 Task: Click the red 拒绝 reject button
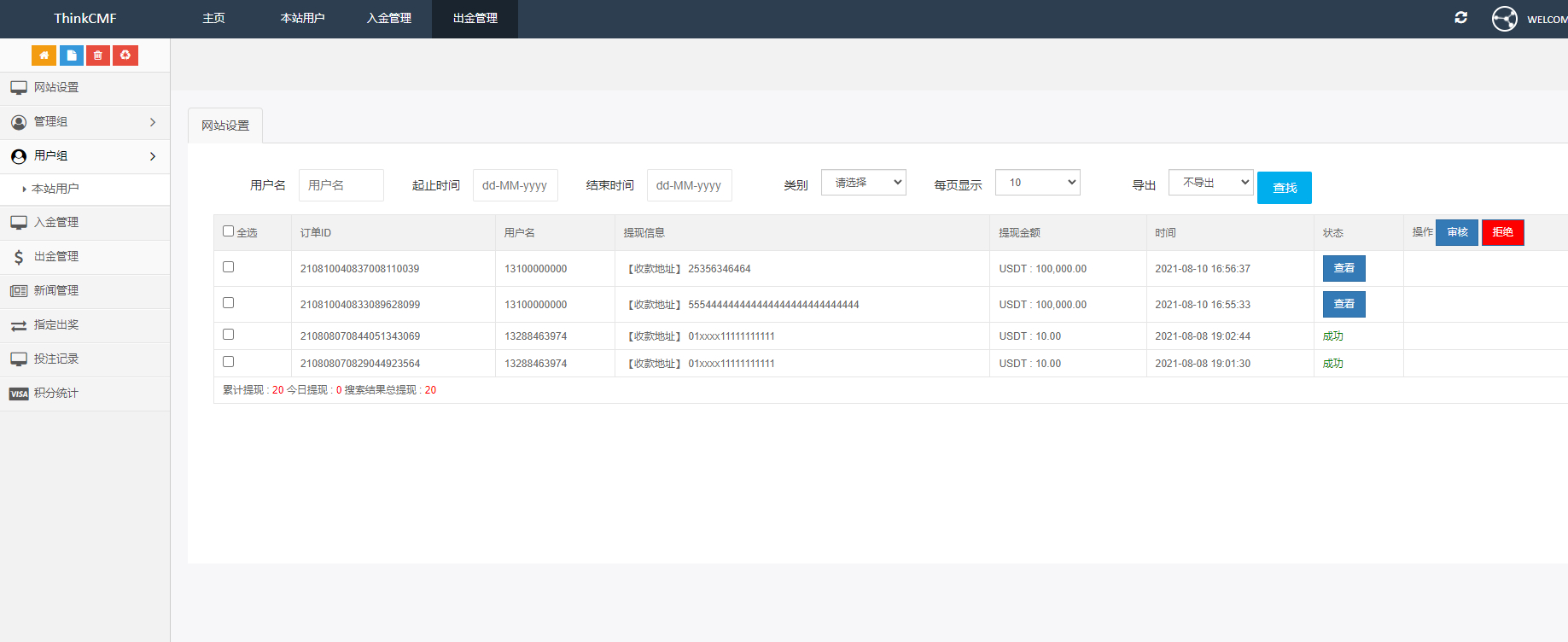tap(1502, 232)
